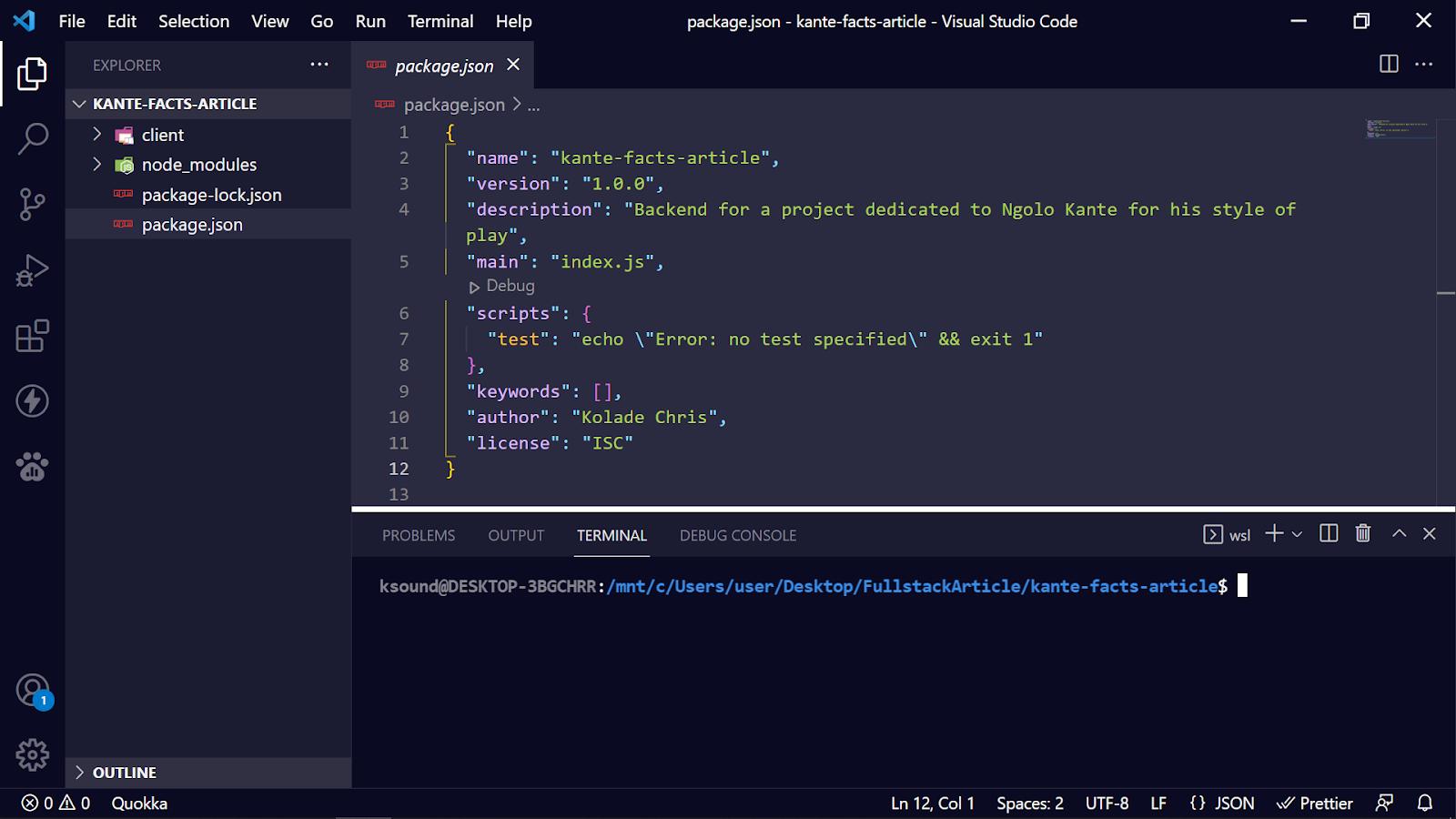Open notifications bell in status bar
Screen dimensions: 1456x819
tap(1425, 803)
